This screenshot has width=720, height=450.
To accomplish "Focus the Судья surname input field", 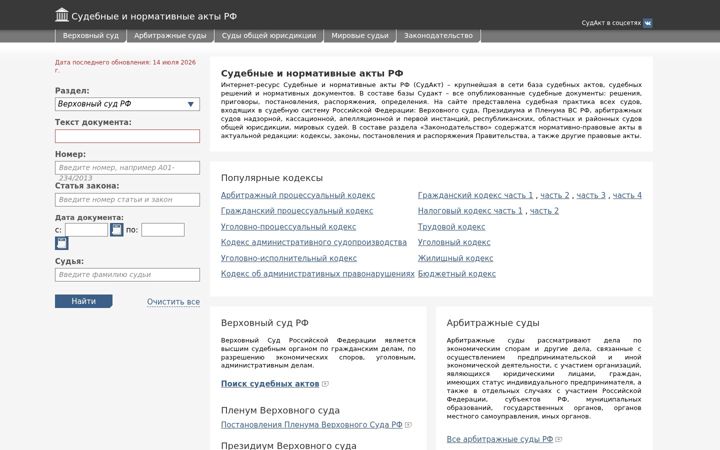I will pyautogui.click(x=127, y=275).
